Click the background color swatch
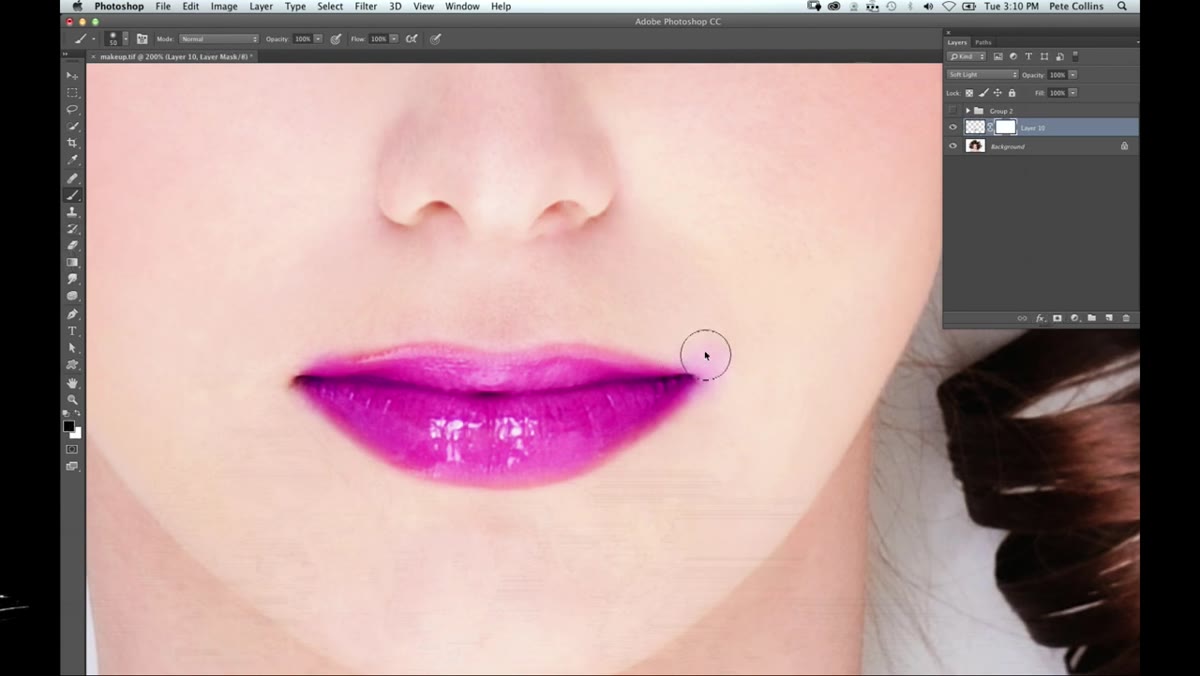 point(76,433)
